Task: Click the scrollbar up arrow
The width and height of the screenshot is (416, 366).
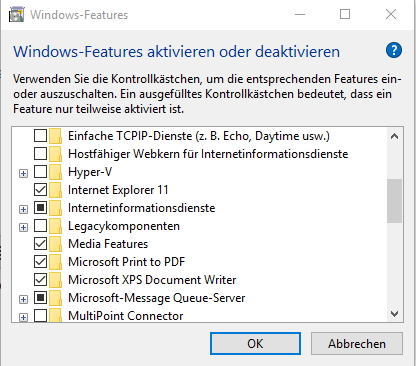Action: pos(395,136)
